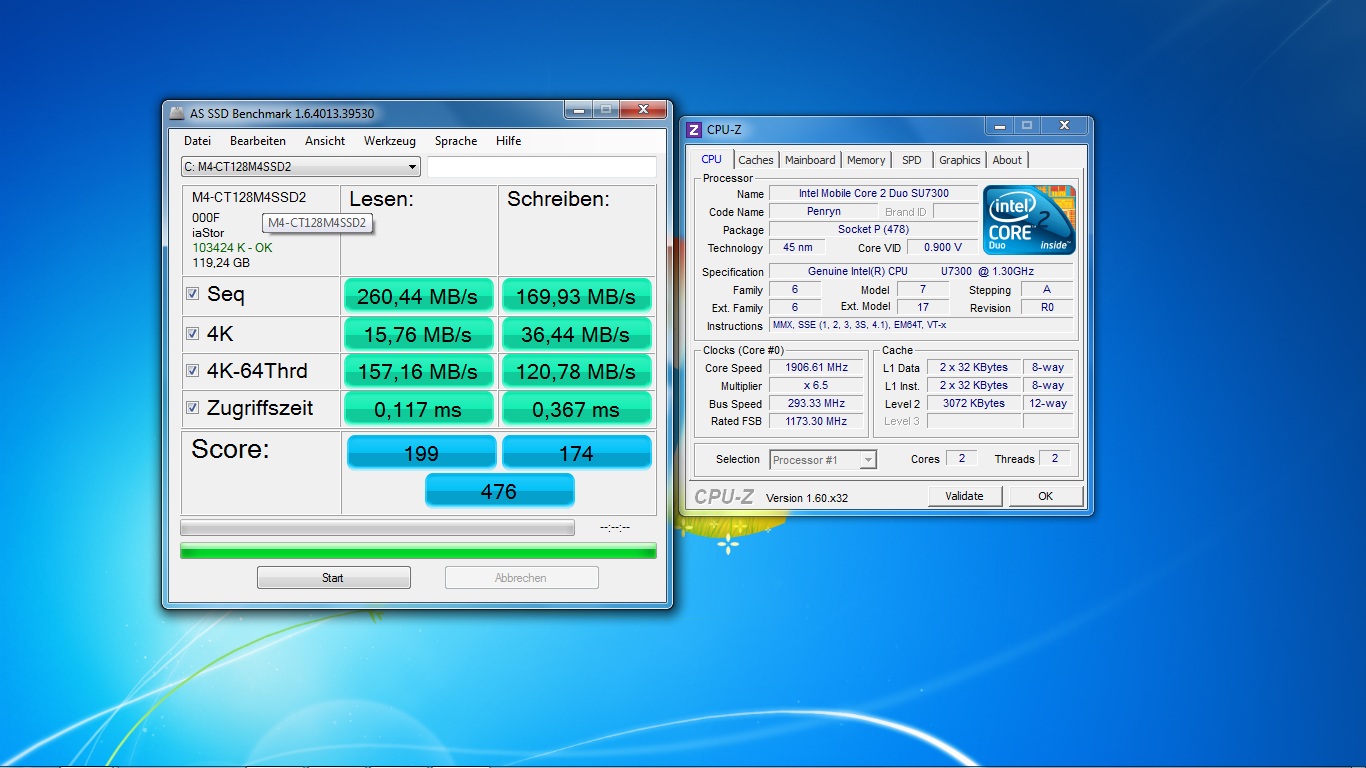Click the Core Speed value 1906.61 MHz
Image resolution: width=1366 pixels, height=768 pixels.
pyautogui.click(x=817, y=368)
